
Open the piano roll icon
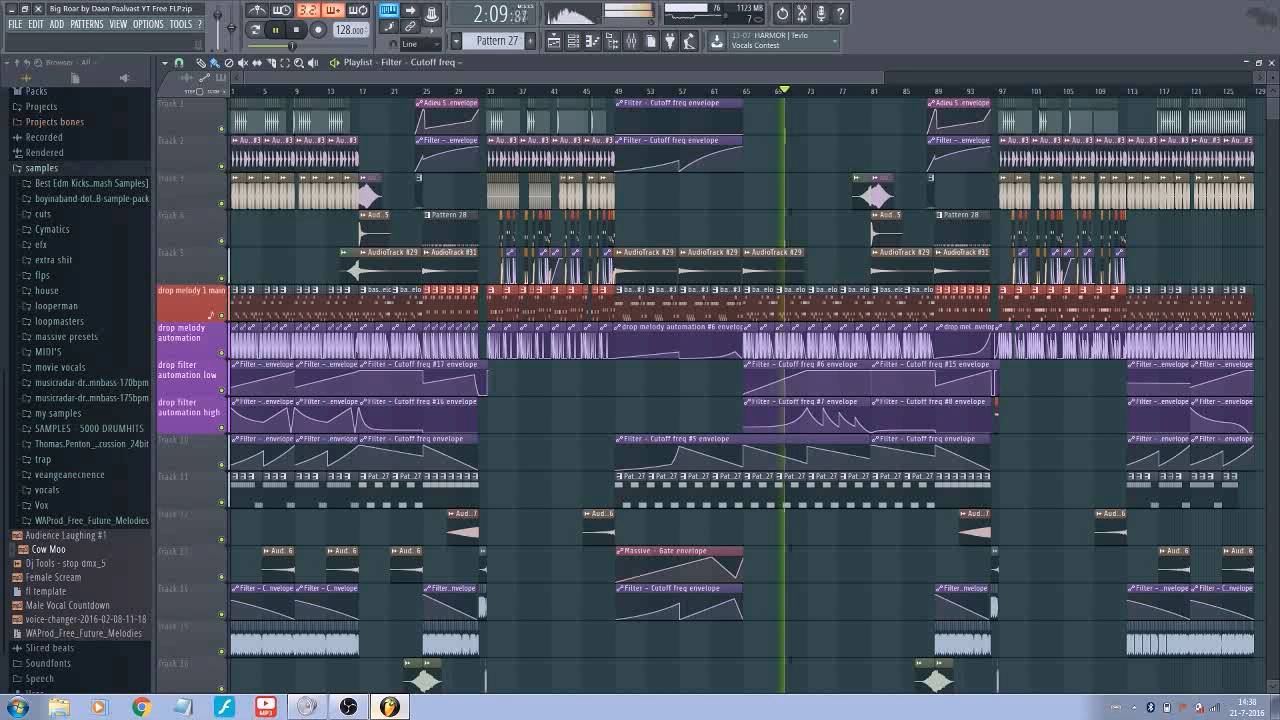[592, 41]
